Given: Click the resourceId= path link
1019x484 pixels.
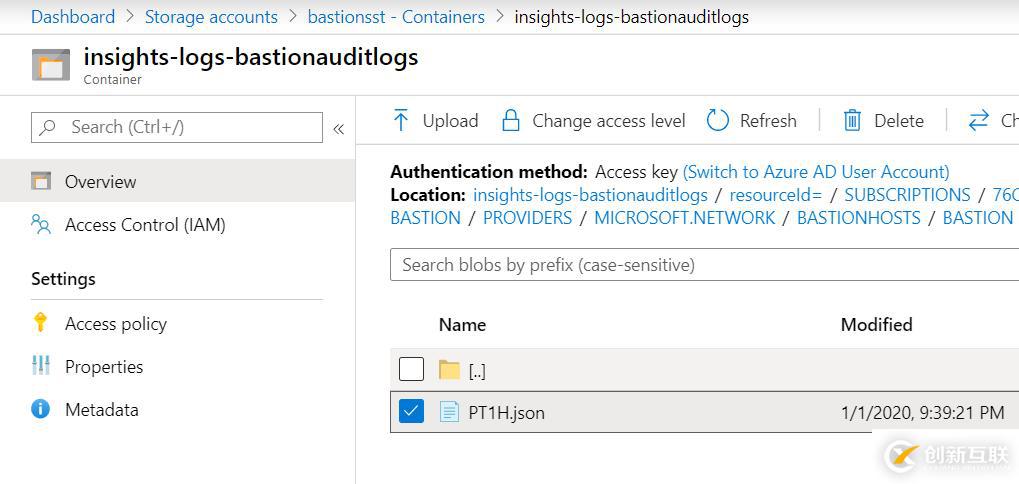Looking at the screenshot, I should 776,195.
